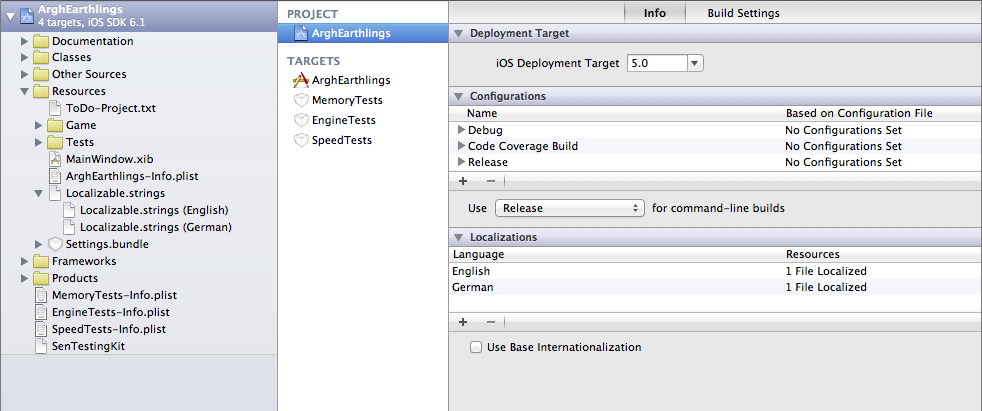Add a localization with plus button

(x=463, y=322)
